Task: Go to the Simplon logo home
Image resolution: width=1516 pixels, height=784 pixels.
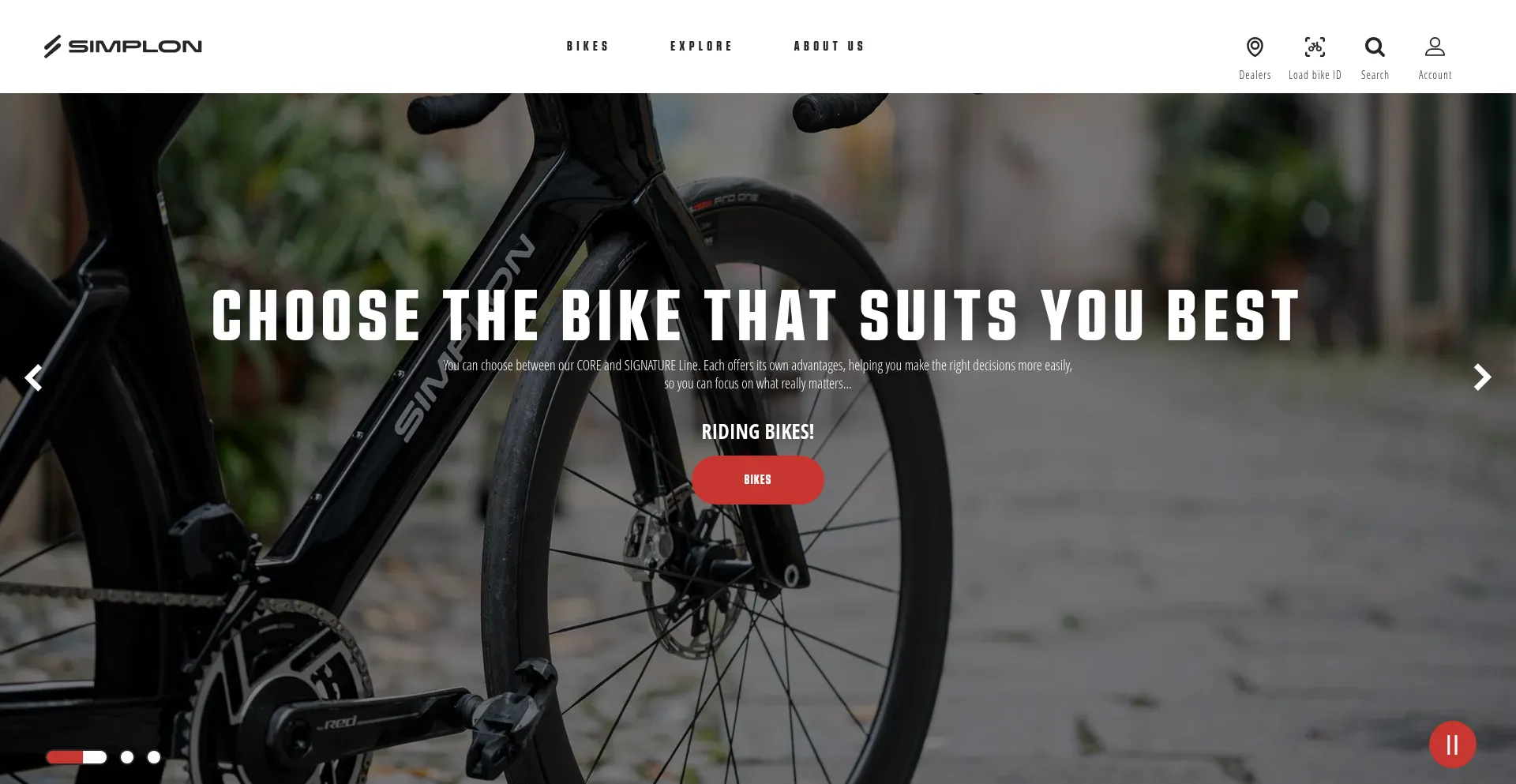Action: pyautogui.click(x=123, y=47)
